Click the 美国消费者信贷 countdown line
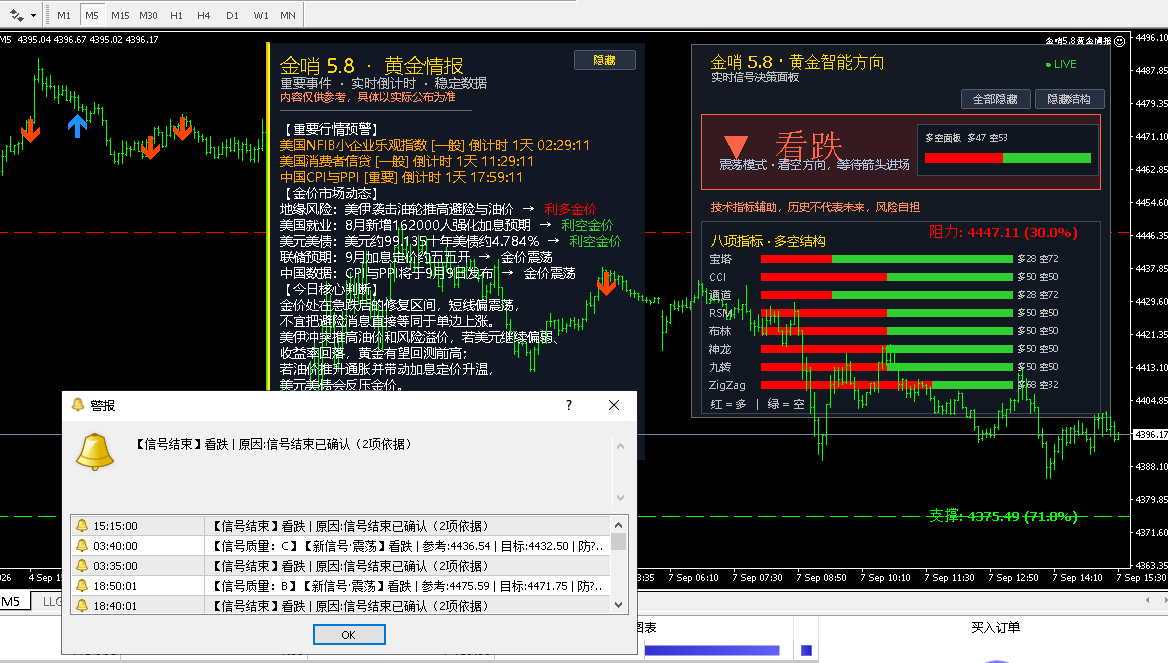1168x663 pixels. pos(407,161)
